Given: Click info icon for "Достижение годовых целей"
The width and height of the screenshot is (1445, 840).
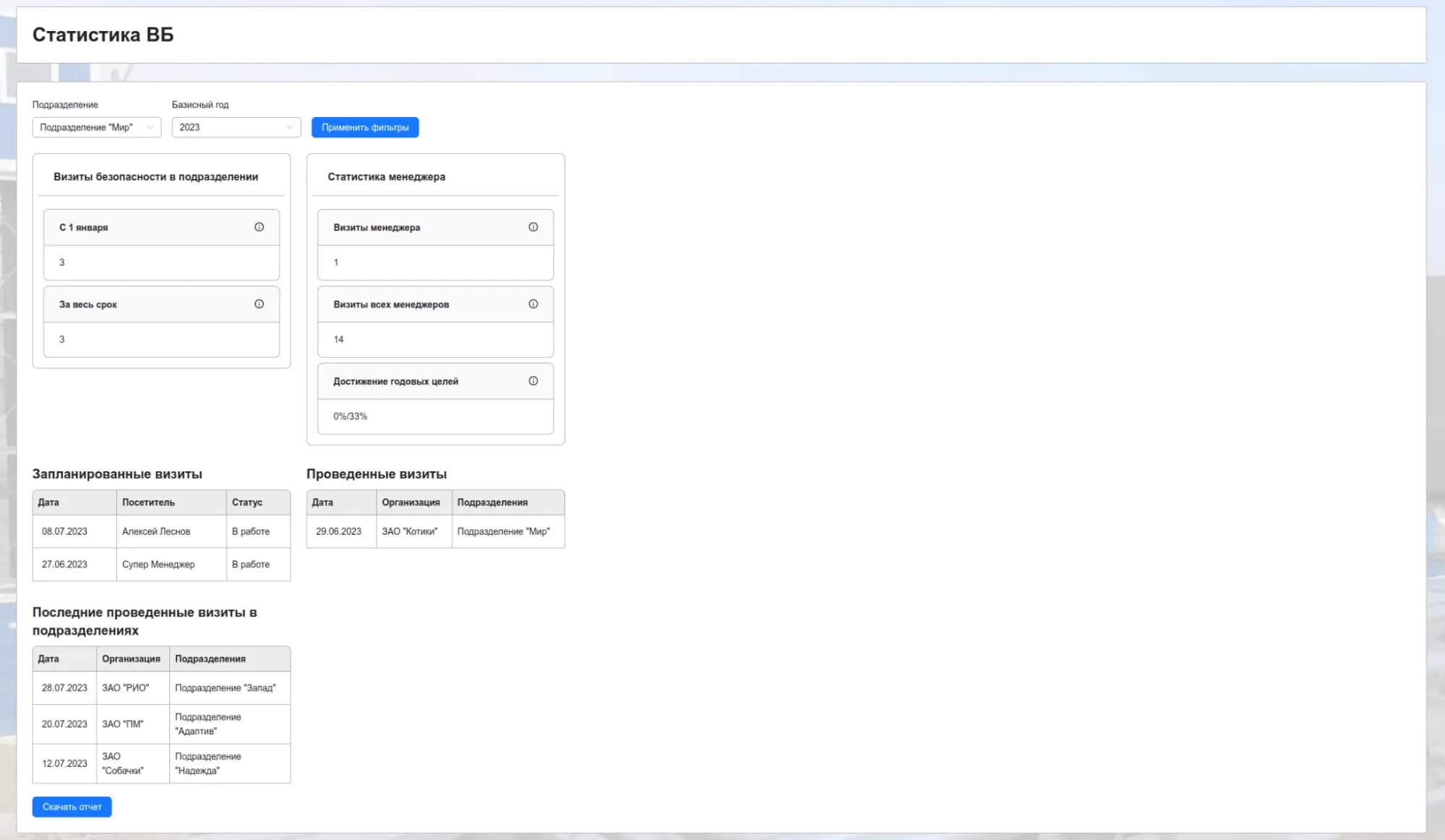Looking at the screenshot, I should pos(533,381).
